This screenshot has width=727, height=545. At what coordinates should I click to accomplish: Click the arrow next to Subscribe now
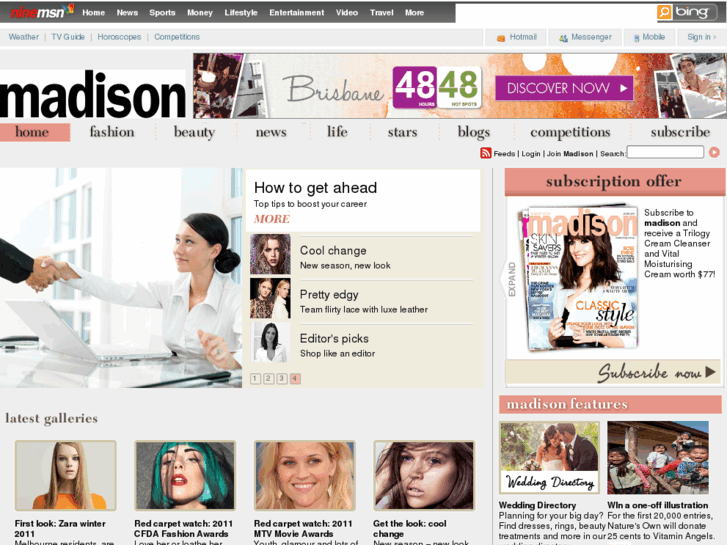(710, 372)
